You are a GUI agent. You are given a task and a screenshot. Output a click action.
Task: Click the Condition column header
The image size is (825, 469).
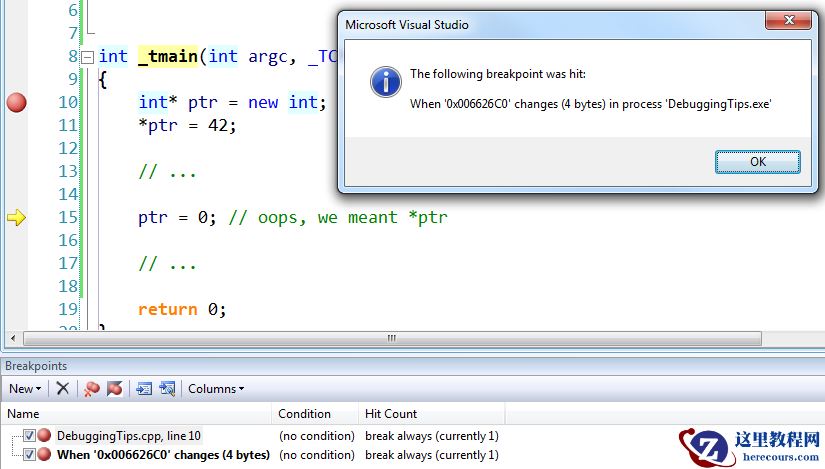coord(315,414)
